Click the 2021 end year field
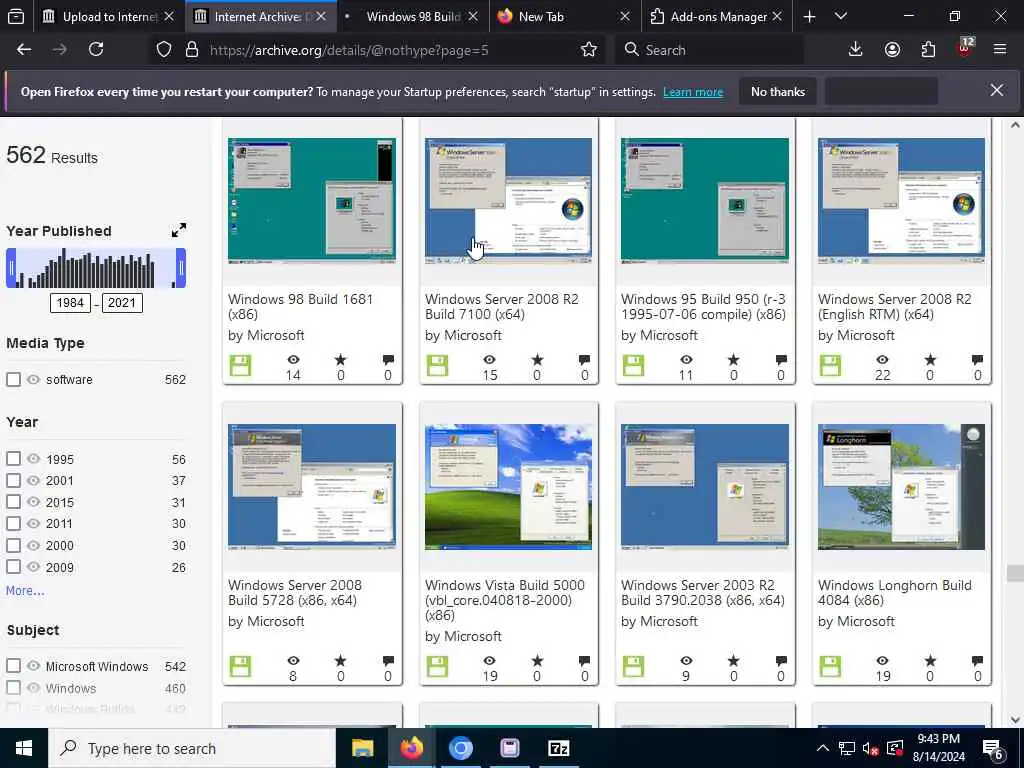The image size is (1024, 768). (121, 302)
